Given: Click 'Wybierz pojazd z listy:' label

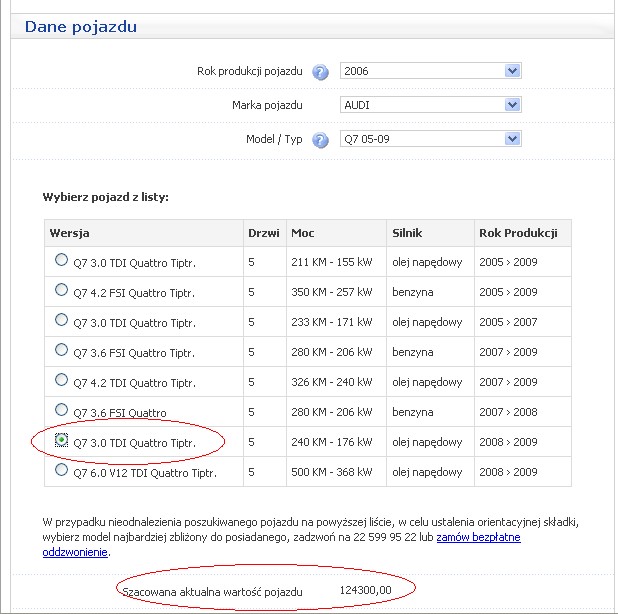Looking at the screenshot, I should [x=106, y=197].
